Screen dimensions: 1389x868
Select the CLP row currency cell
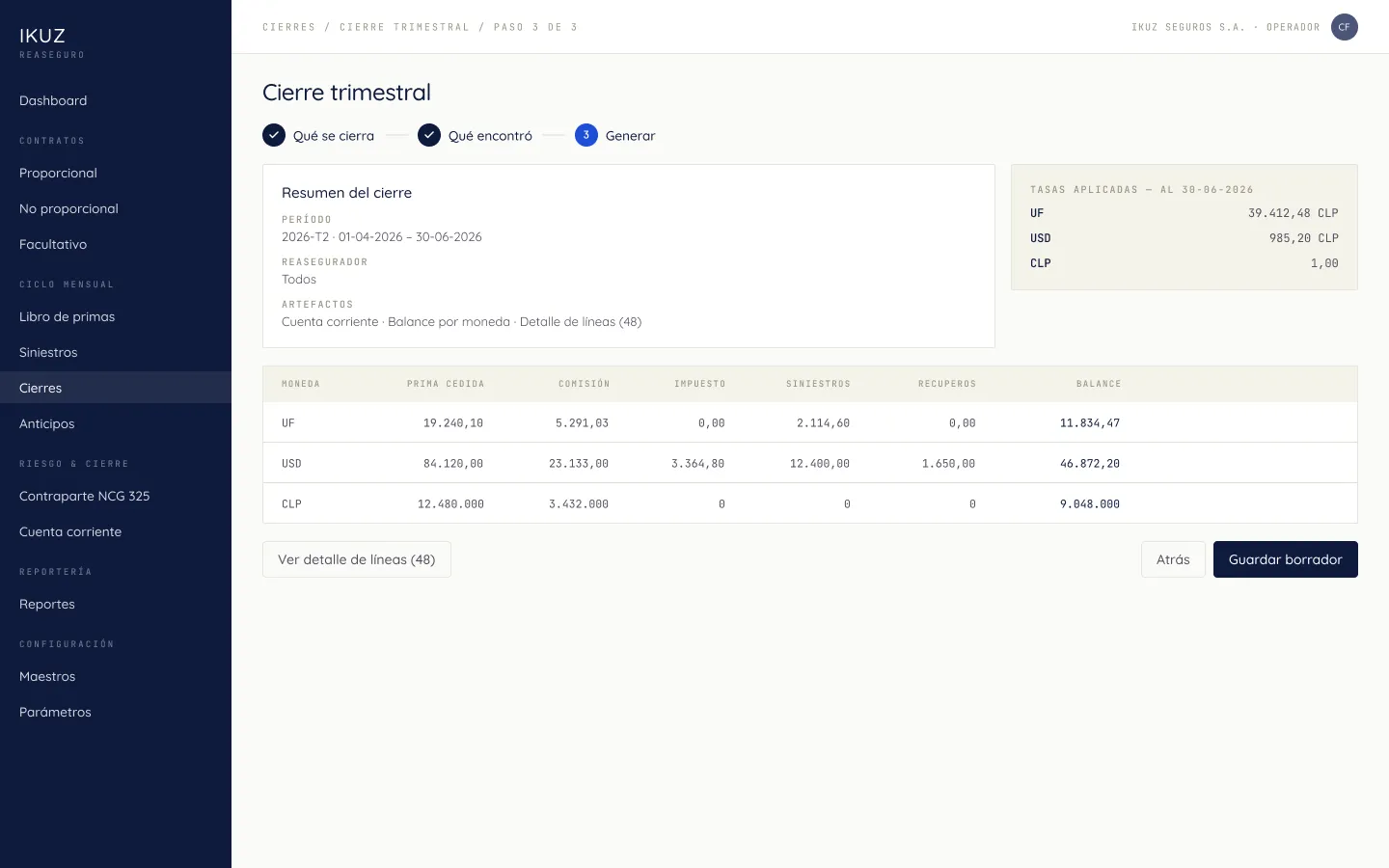pyautogui.click(x=291, y=504)
